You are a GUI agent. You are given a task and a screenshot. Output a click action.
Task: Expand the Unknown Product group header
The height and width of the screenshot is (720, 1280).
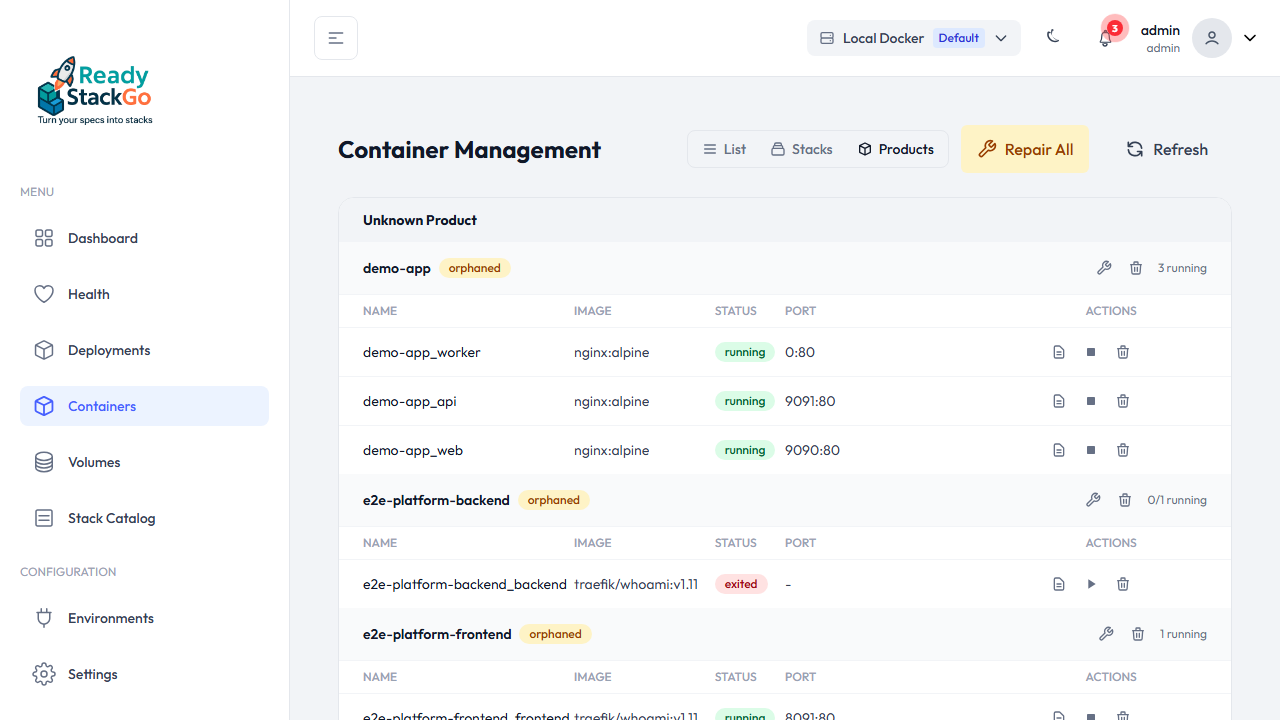click(420, 220)
